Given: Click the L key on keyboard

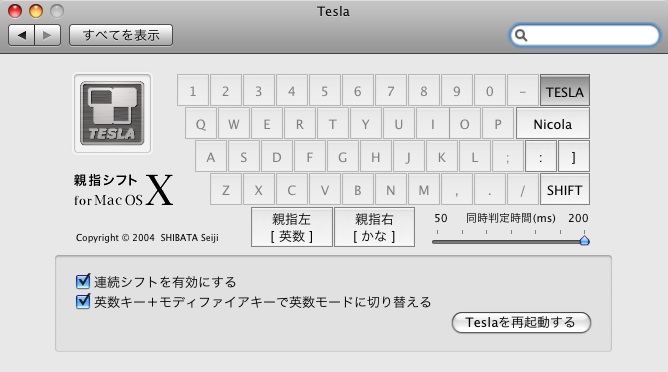Looking at the screenshot, I should (475, 157).
